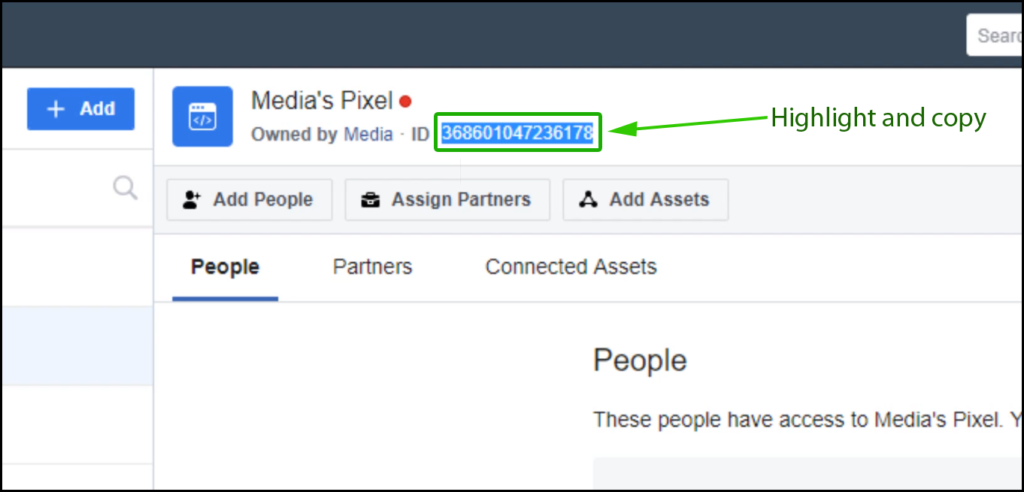Click into the left sidebar search field
This screenshot has height=492, width=1024.
(x=60, y=188)
